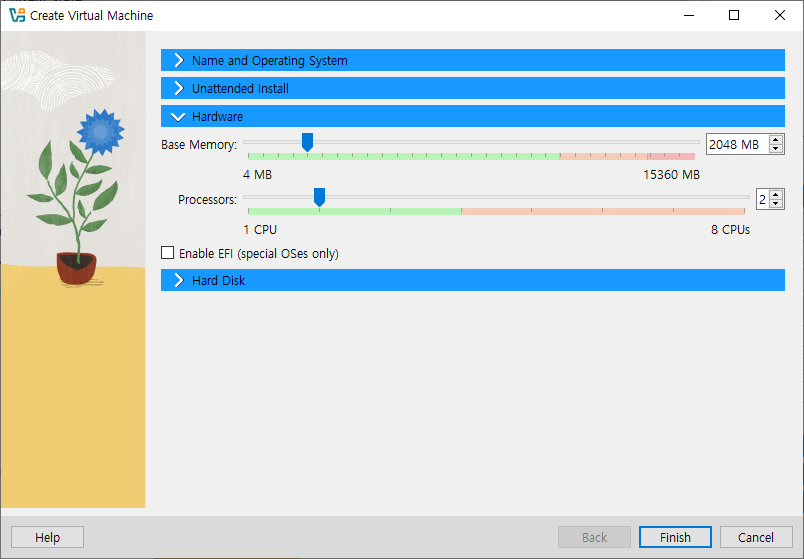Click the Base Memory slider handle

click(x=307, y=142)
